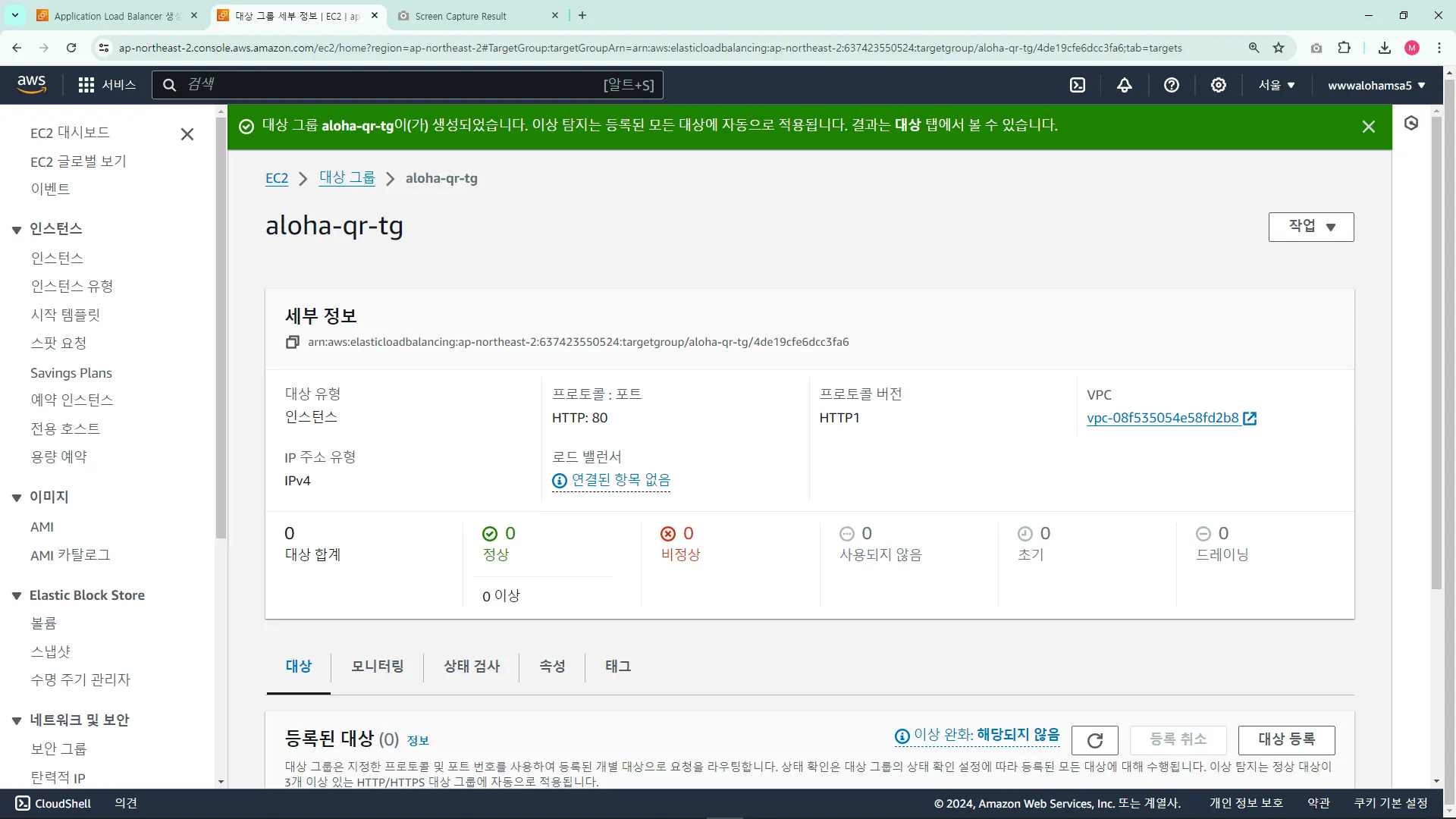Click the 대상 등록 button
The width and height of the screenshot is (1456, 819).
(x=1286, y=739)
